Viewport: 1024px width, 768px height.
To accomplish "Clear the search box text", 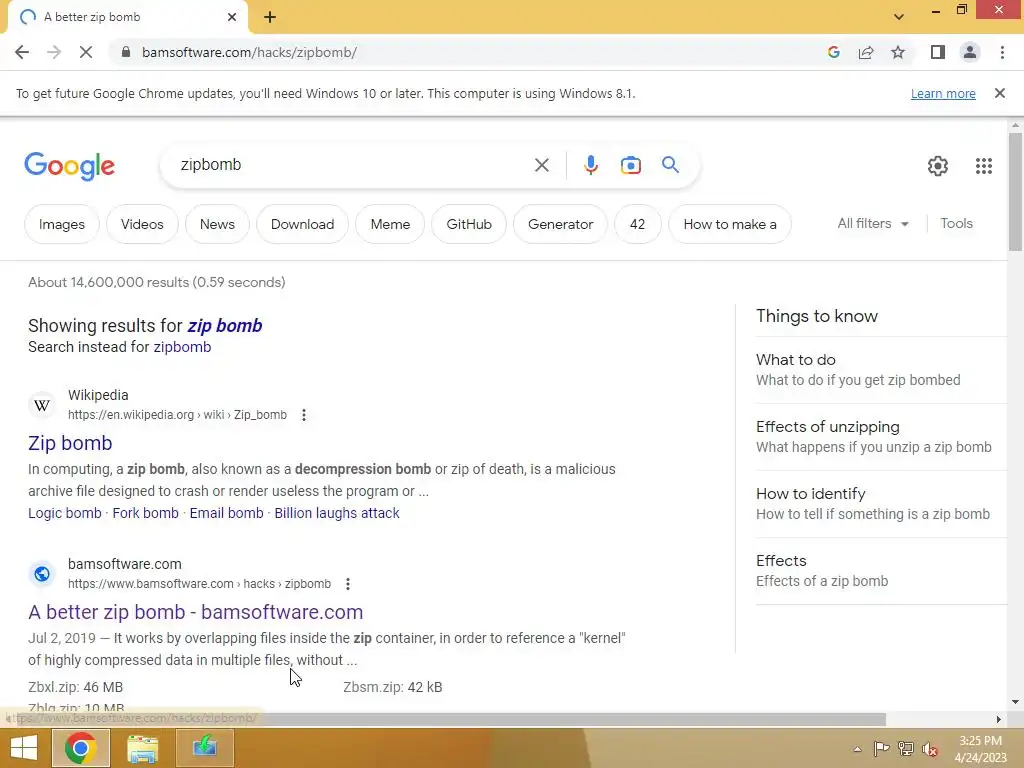I will click(x=541, y=165).
